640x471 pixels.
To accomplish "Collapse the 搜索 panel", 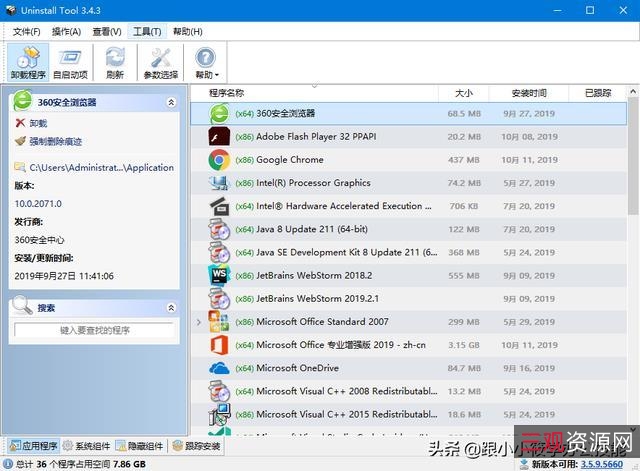I will tap(171, 308).
